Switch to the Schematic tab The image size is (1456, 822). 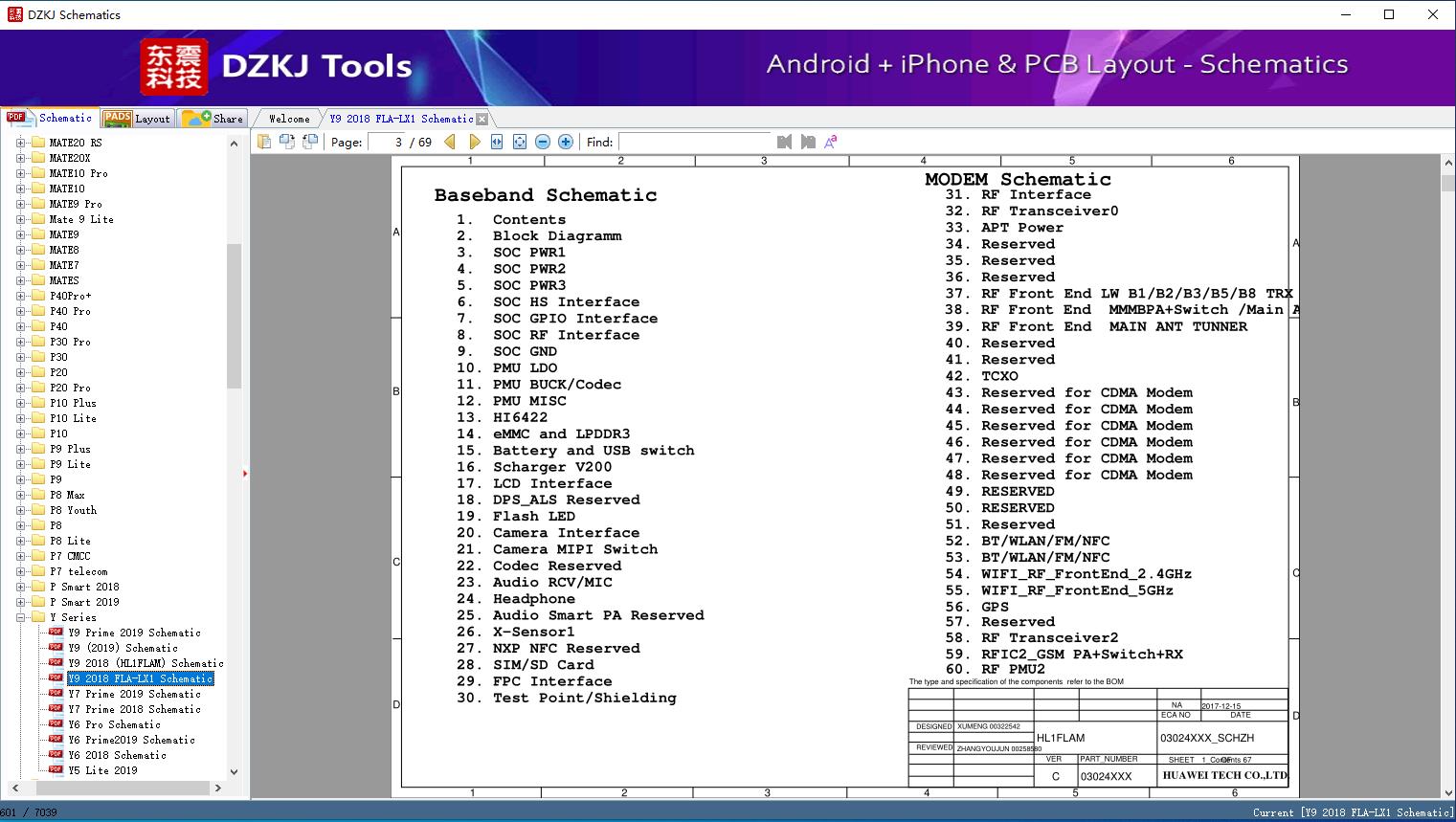click(50, 118)
